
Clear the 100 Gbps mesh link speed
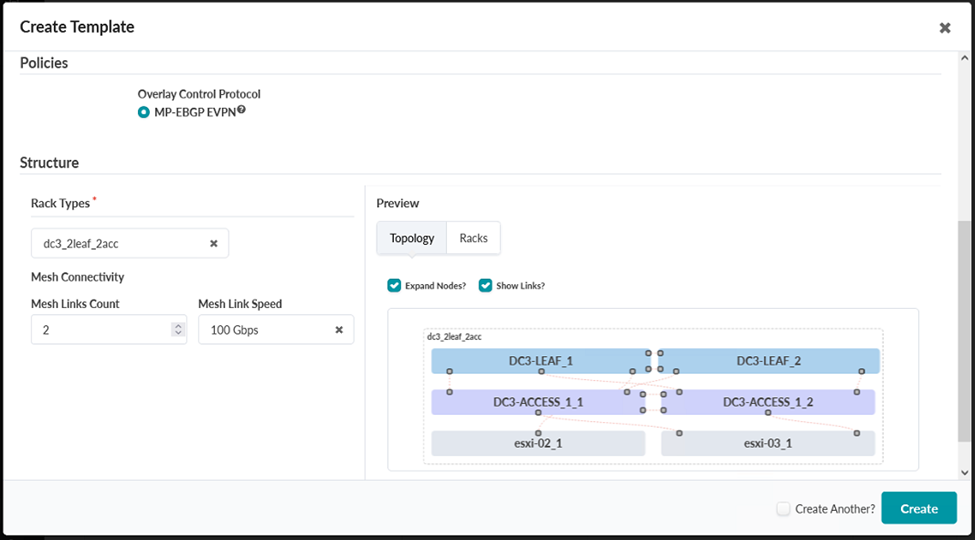tap(339, 330)
